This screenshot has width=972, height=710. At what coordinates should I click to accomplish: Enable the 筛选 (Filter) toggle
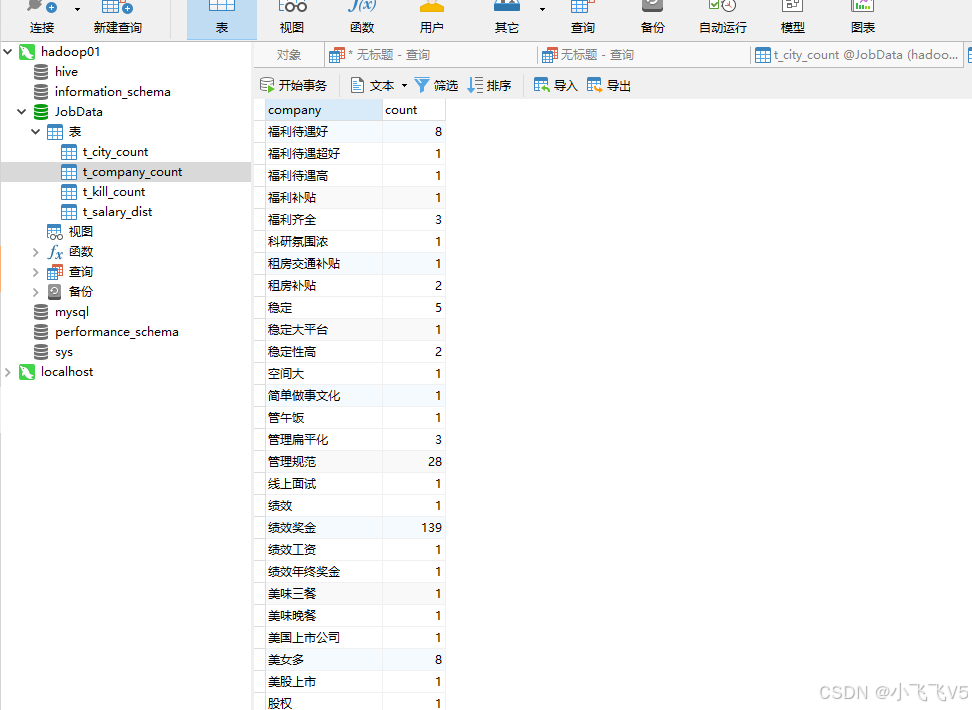[436, 85]
